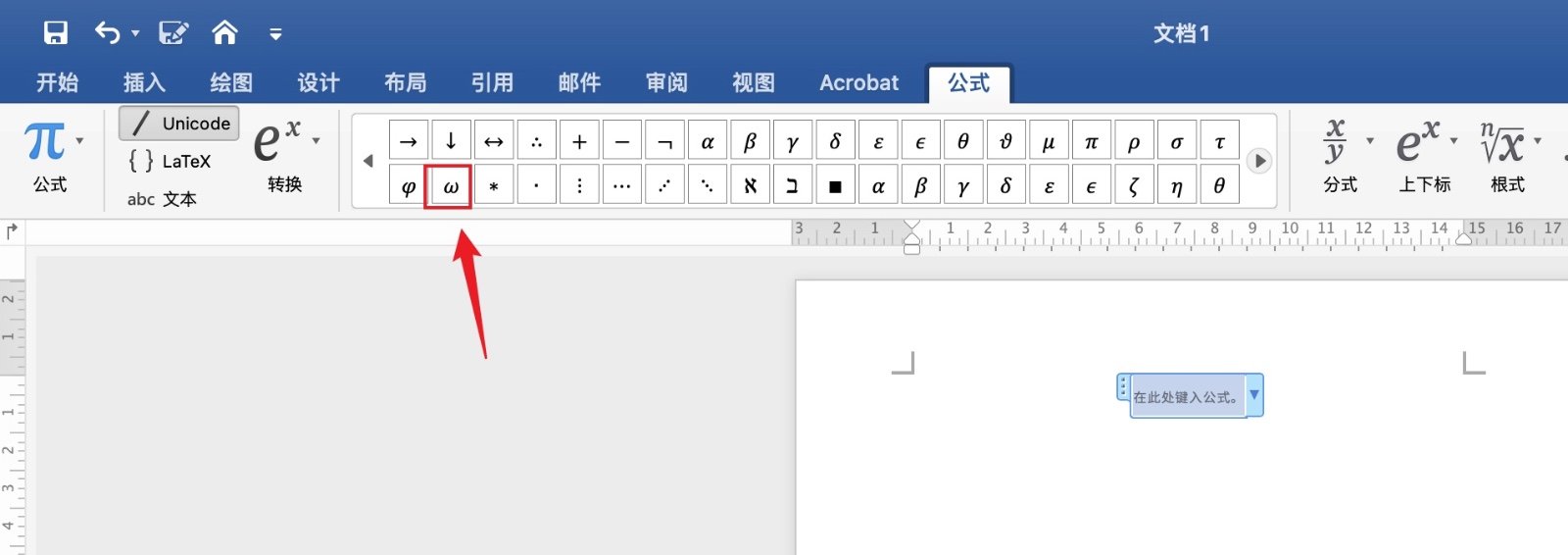Insert the horizontal midline ellipsis ⋯ symbol
Screen dimensions: 1568x555
tap(622, 185)
